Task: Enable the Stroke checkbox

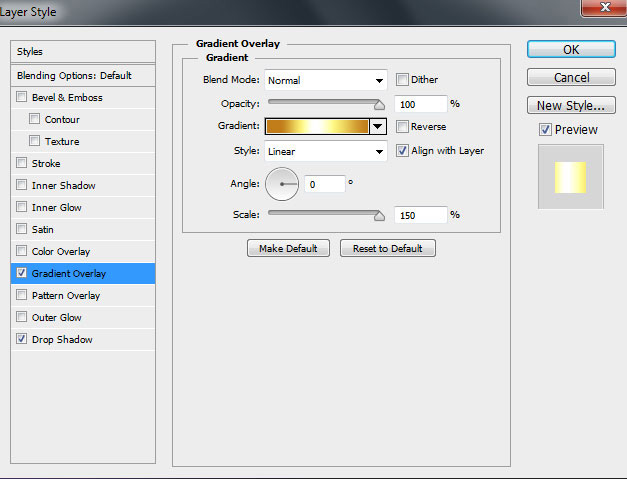Action: 22,163
